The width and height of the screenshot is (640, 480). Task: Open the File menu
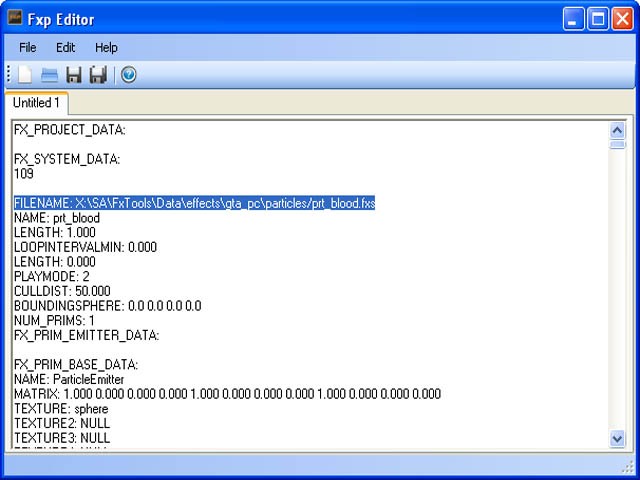pos(28,47)
